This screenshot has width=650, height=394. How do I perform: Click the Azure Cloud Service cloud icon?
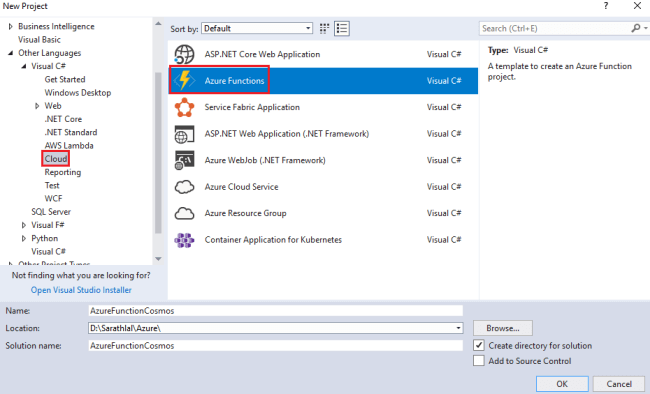[x=184, y=187]
